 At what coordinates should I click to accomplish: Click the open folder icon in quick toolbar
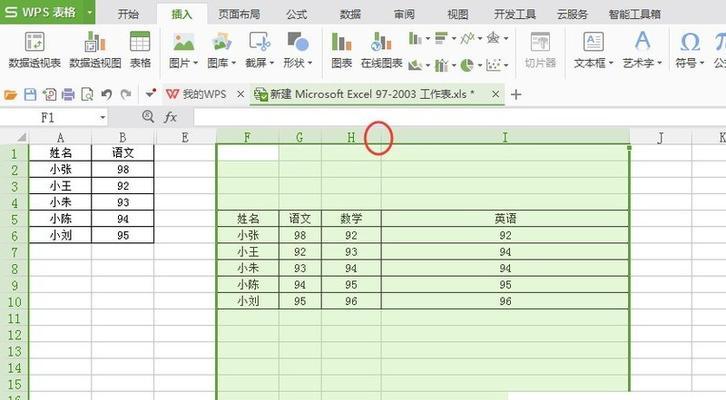click(10, 95)
